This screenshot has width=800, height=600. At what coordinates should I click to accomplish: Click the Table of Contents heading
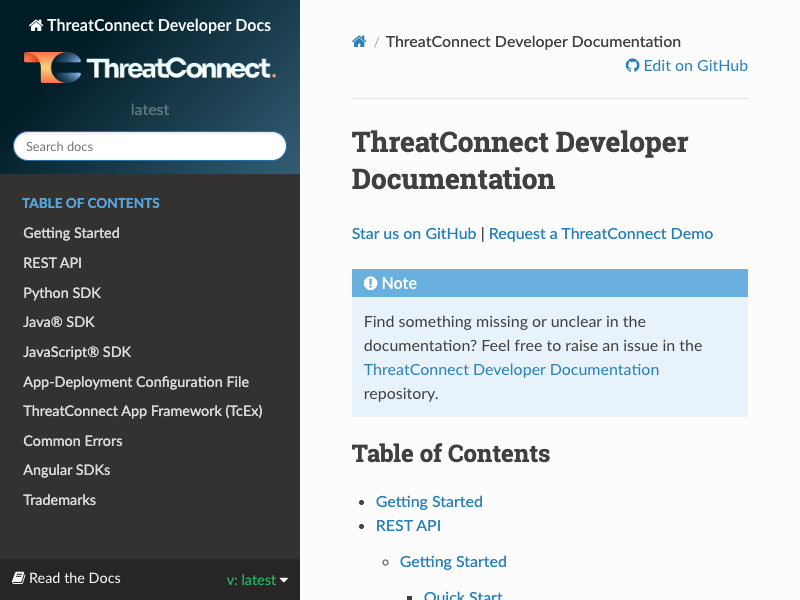(451, 454)
